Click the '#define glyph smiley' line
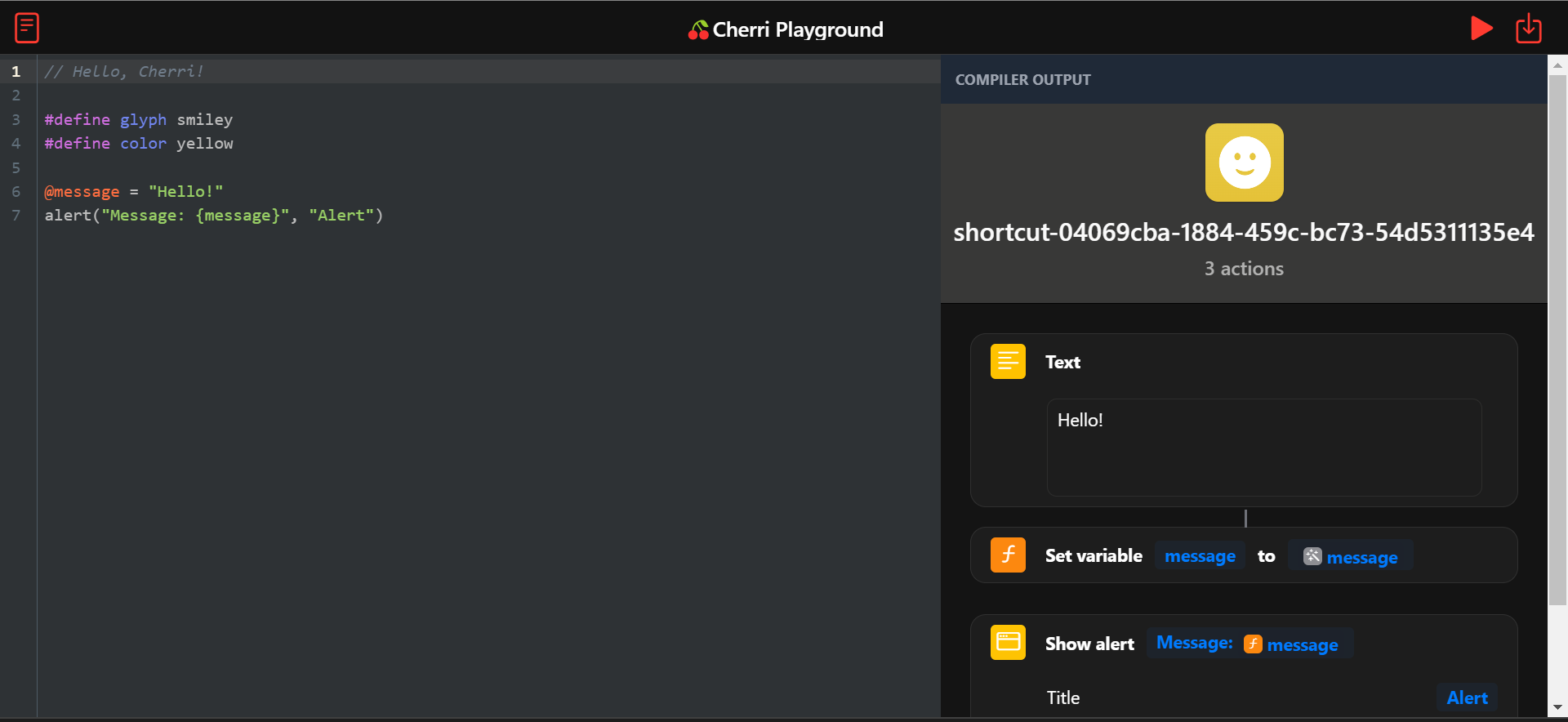Screen dimensions: 1568x722 point(139,120)
